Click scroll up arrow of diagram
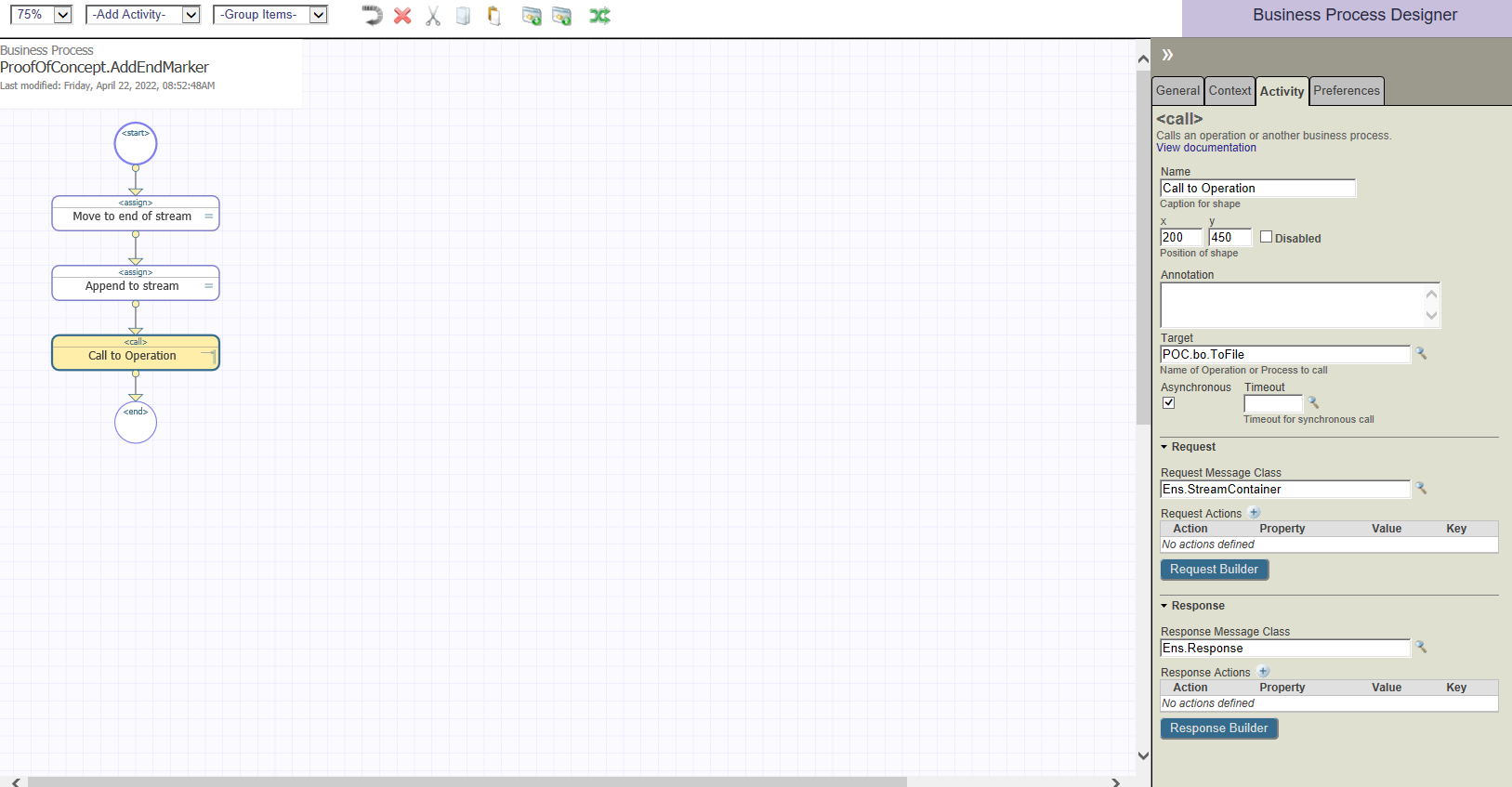This screenshot has height=787, width=1512. [x=1143, y=59]
